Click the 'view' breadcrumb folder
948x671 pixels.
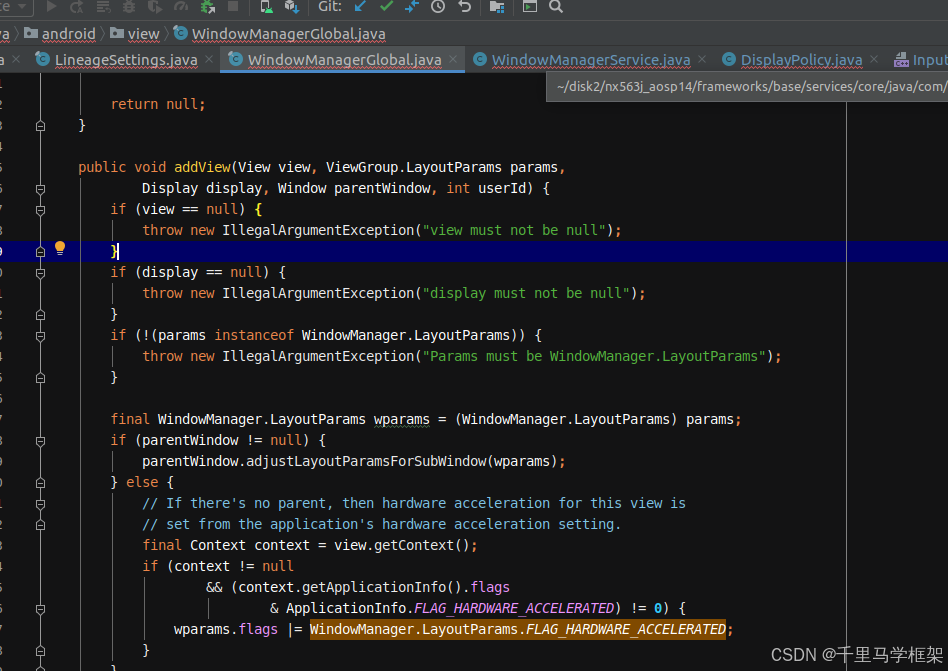[143, 34]
